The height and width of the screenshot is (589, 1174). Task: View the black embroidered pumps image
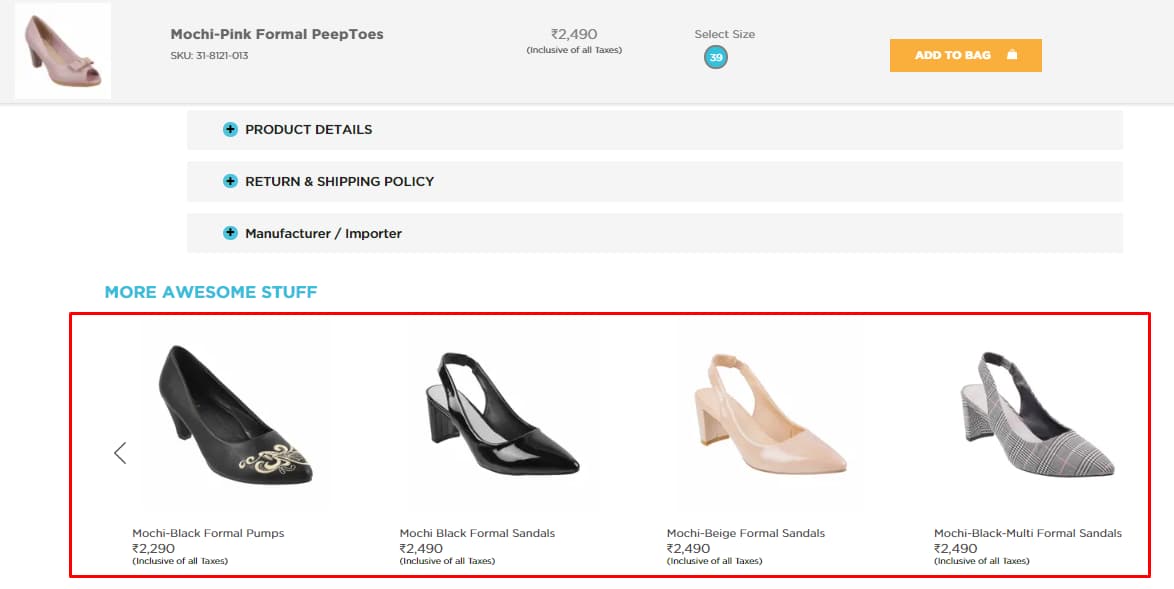point(236,415)
